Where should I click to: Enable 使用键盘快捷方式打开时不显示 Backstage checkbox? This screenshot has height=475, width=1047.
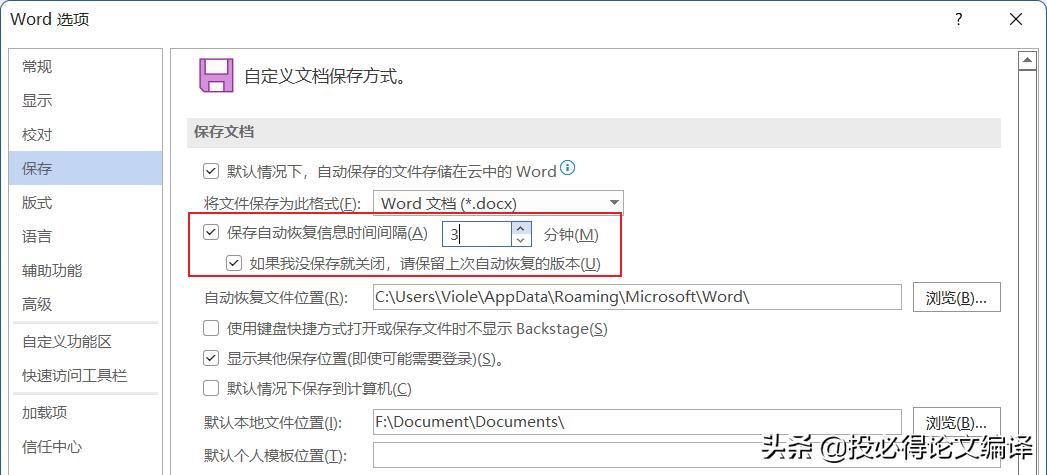pos(211,328)
